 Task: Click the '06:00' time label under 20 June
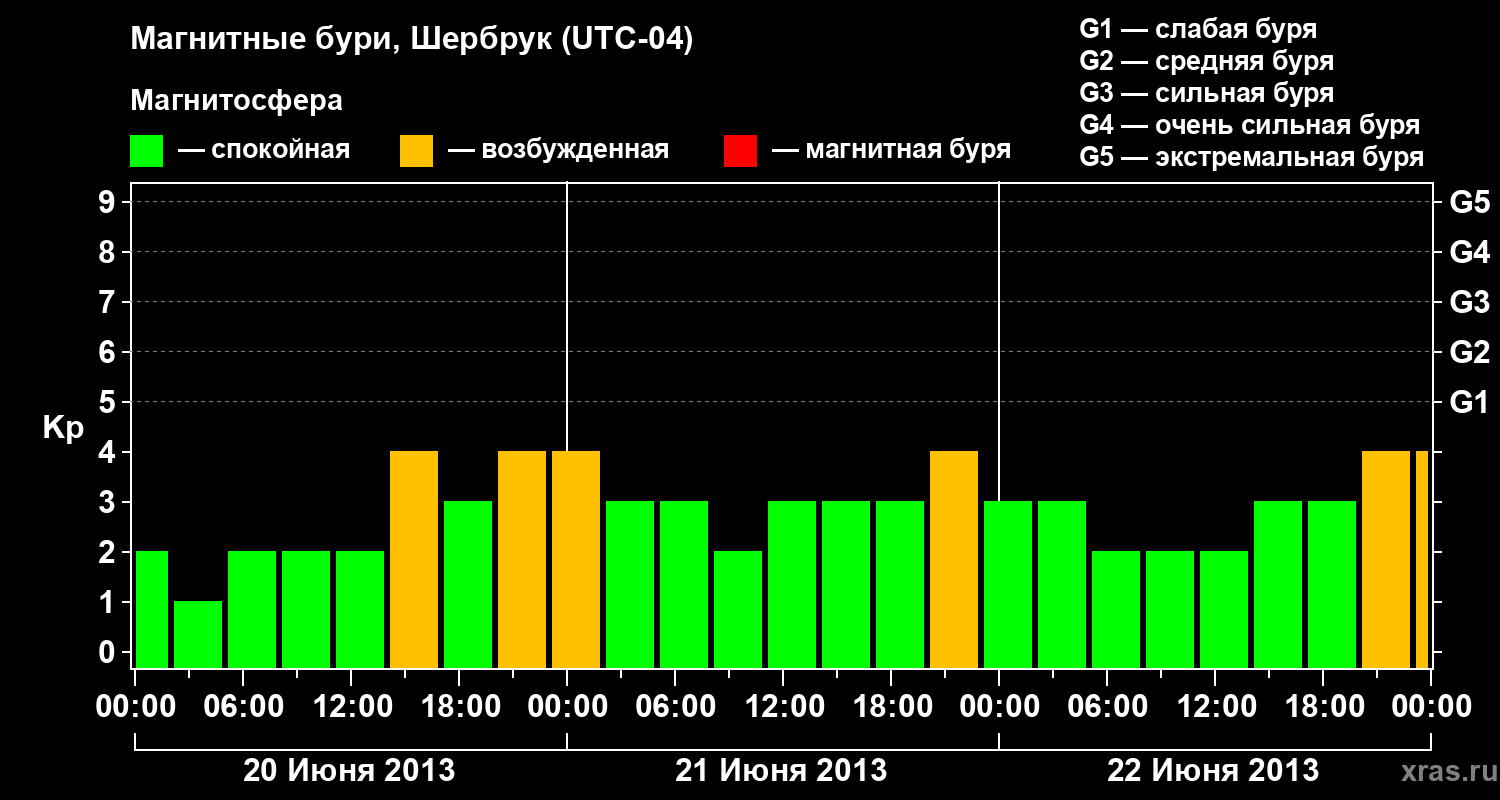[245, 707]
